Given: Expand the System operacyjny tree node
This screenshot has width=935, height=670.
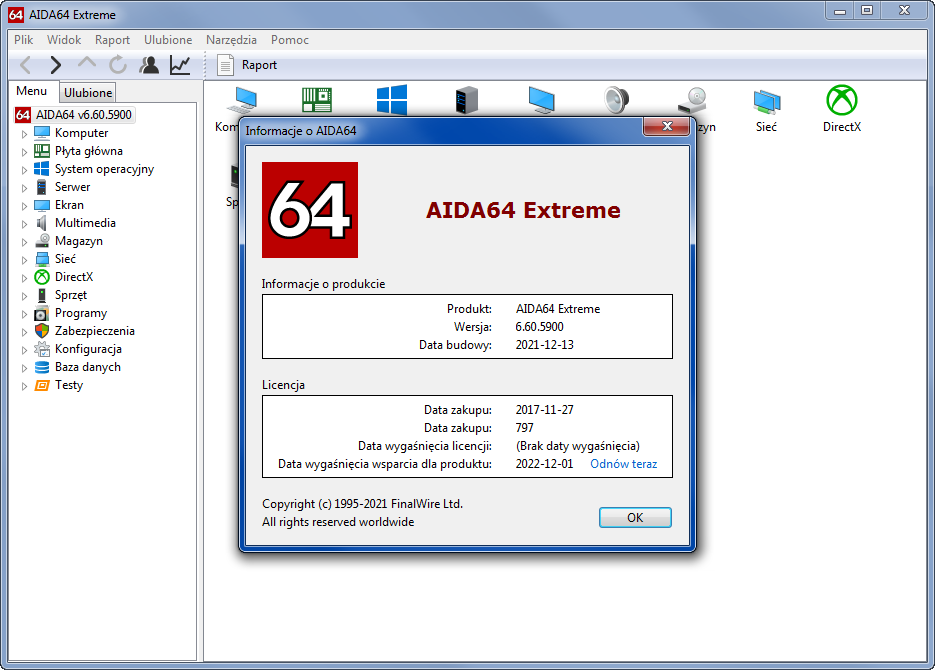Looking at the screenshot, I should pos(24,170).
